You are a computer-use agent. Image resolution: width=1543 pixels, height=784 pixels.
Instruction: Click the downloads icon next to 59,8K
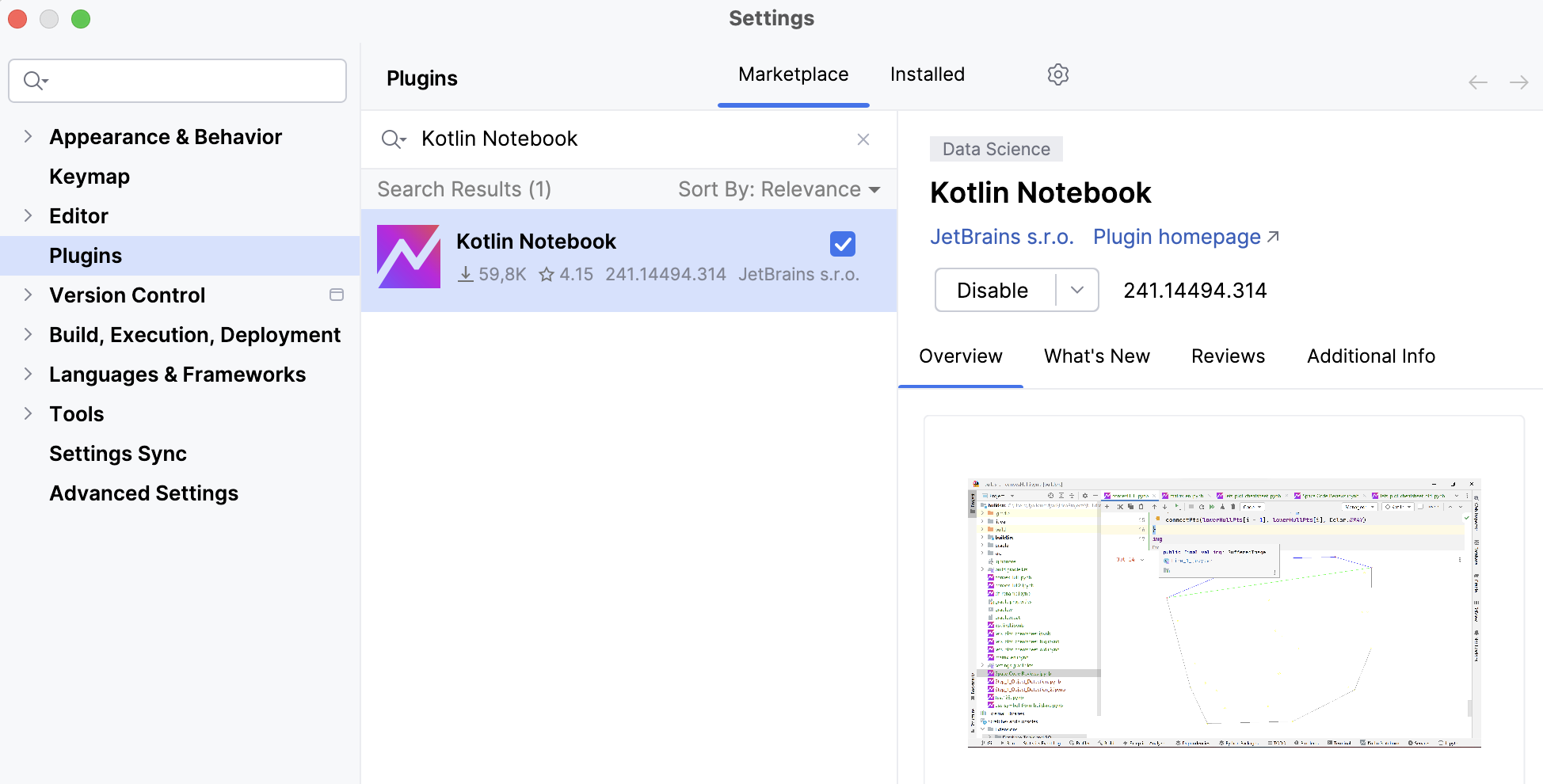466,274
